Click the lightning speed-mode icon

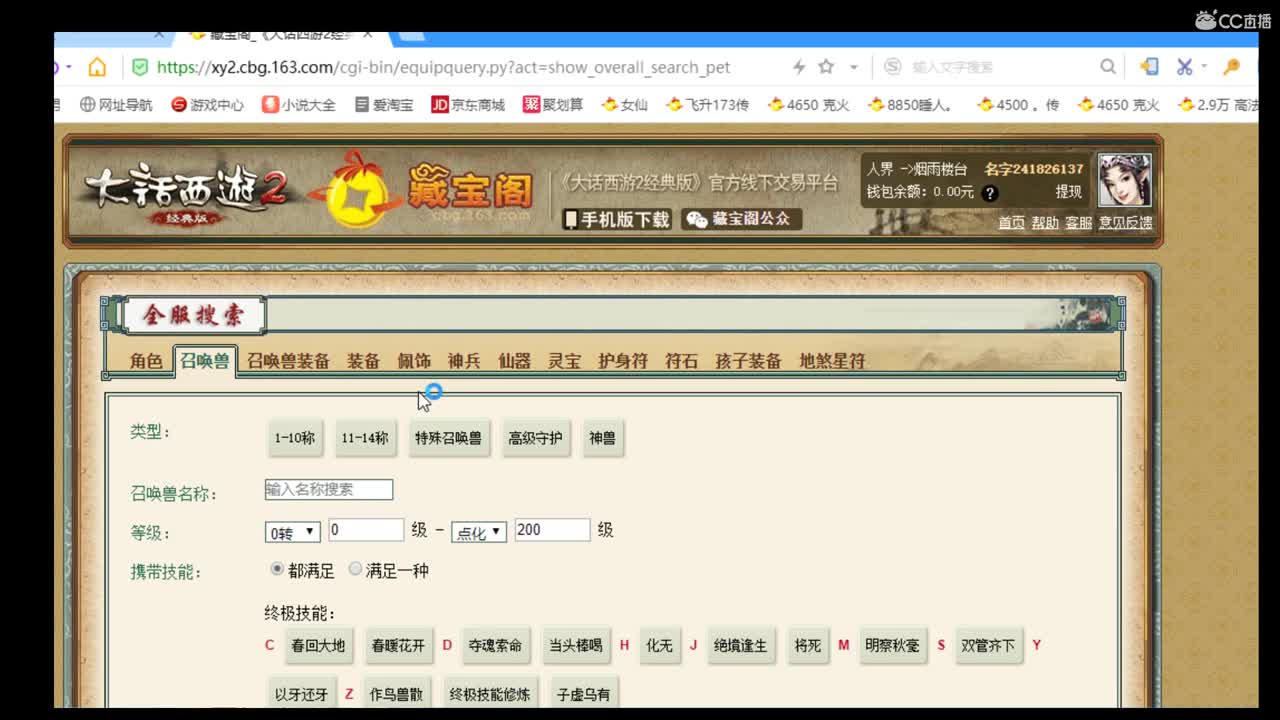tap(798, 67)
